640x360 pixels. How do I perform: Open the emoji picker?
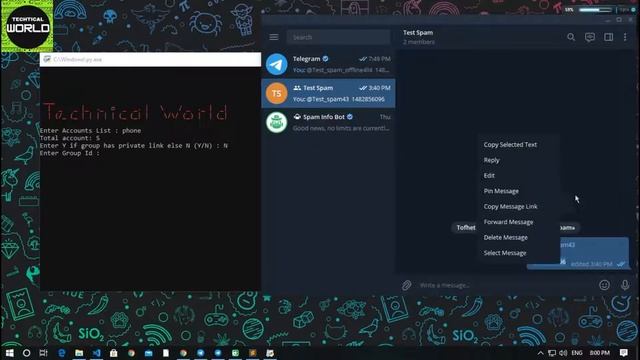click(x=604, y=285)
